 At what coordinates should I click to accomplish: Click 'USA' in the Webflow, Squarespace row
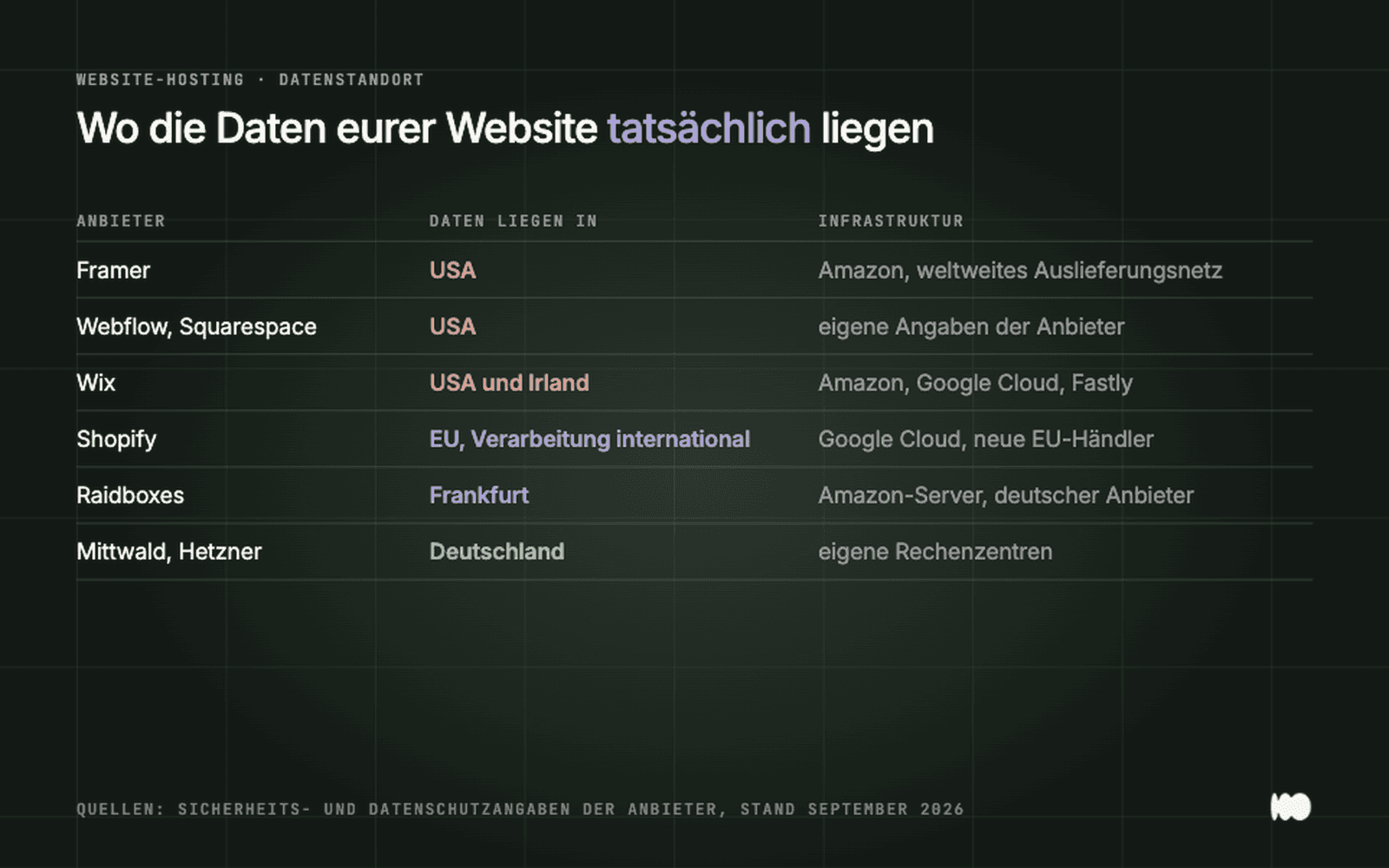[452, 327]
